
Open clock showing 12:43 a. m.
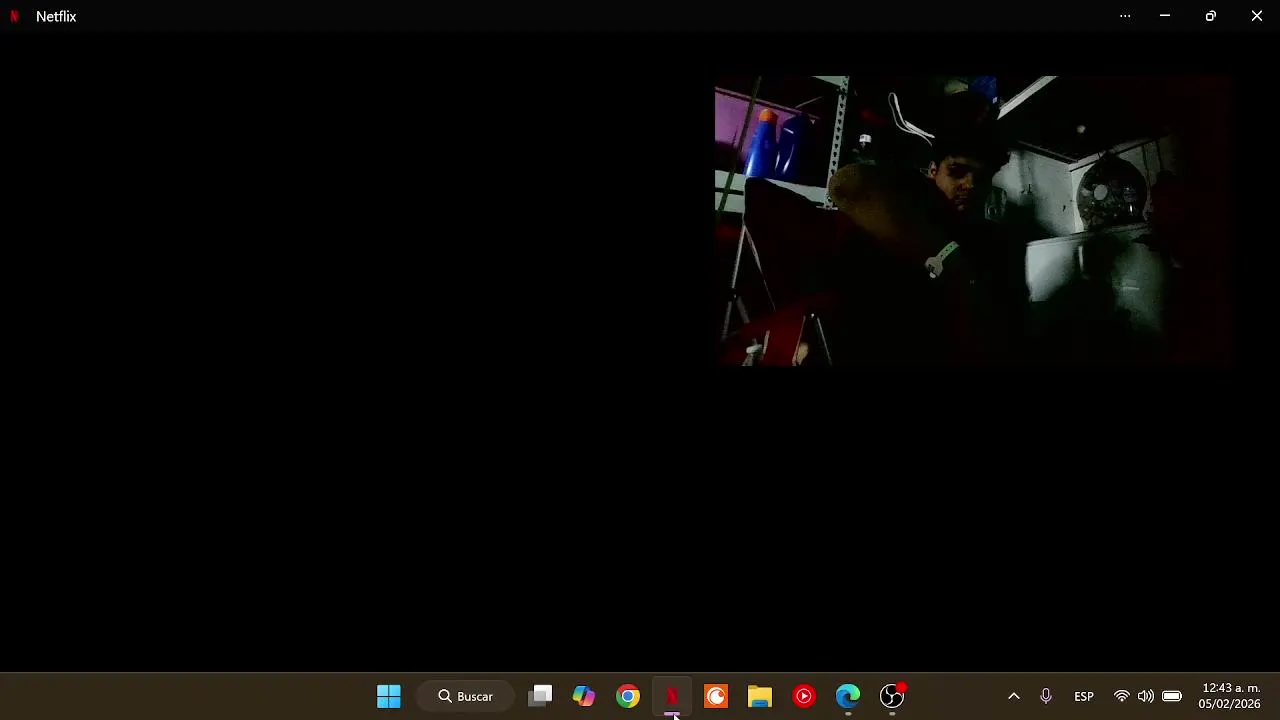[1230, 696]
